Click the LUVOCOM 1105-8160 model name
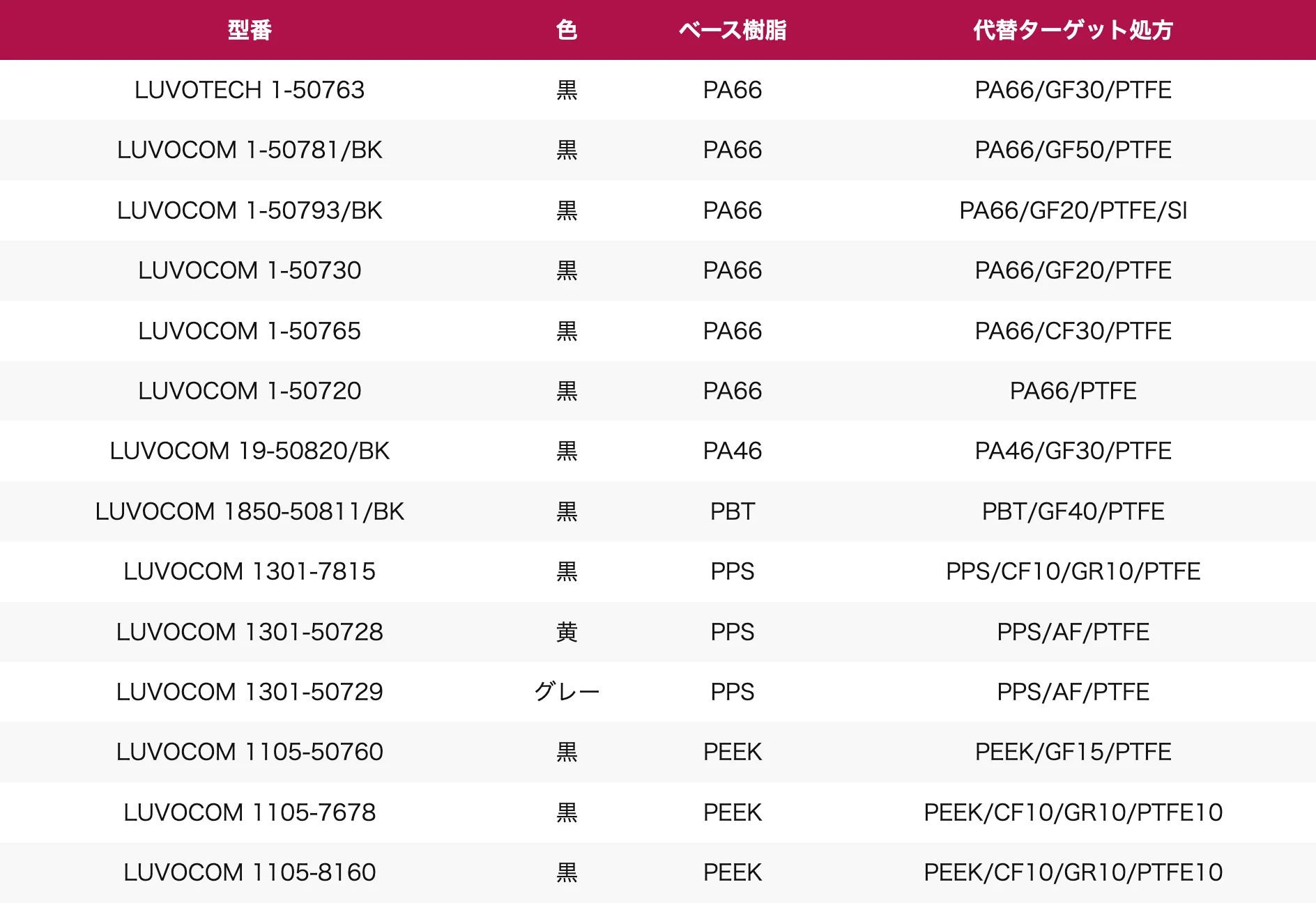The width and height of the screenshot is (1316, 903). pyautogui.click(x=250, y=872)
